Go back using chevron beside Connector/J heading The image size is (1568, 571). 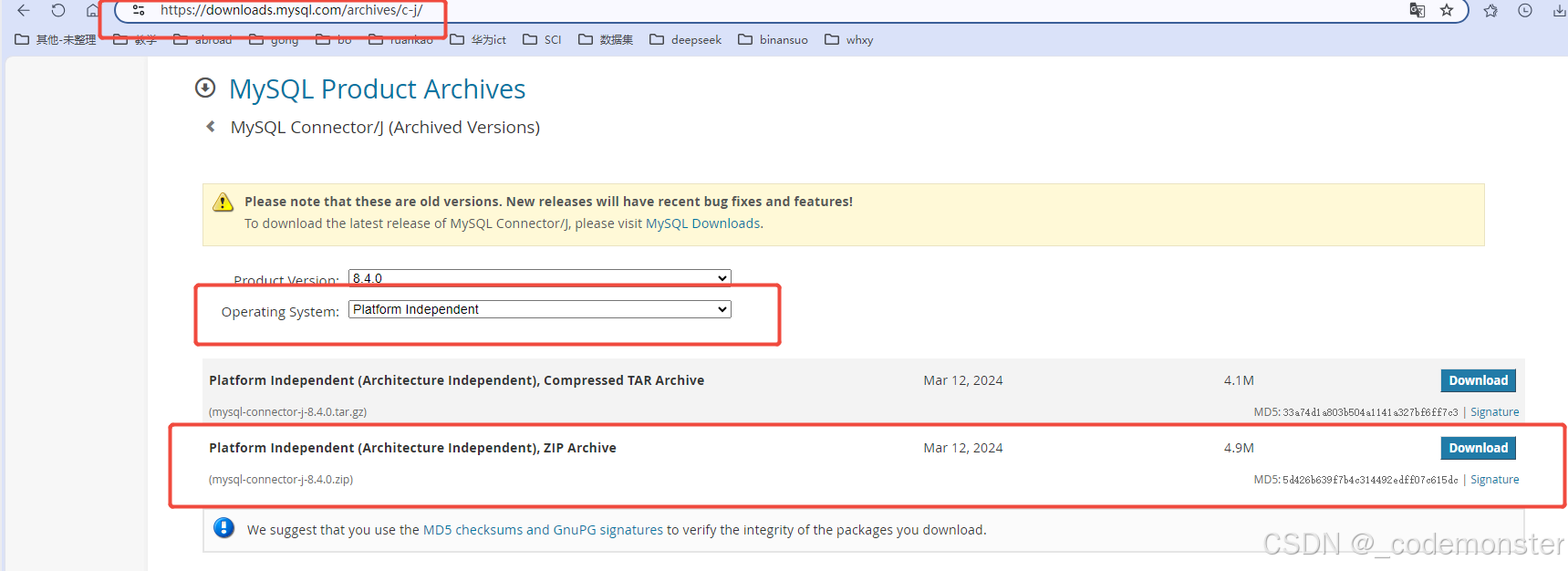(211, 127)
